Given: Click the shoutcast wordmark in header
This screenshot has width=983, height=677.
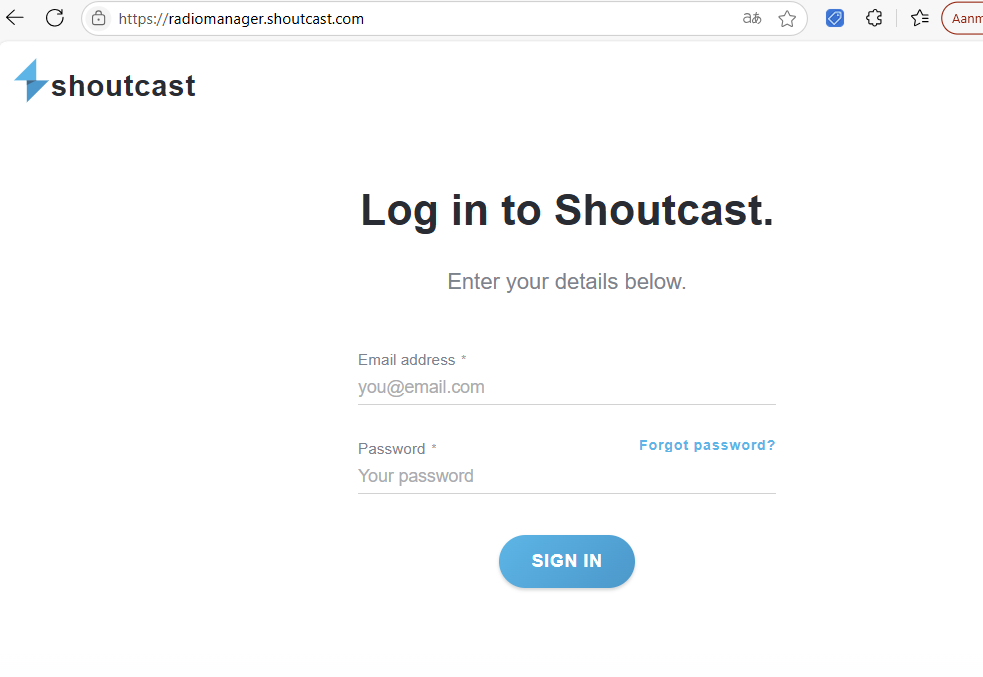Looking at the screenshot, I should [124, 86].
